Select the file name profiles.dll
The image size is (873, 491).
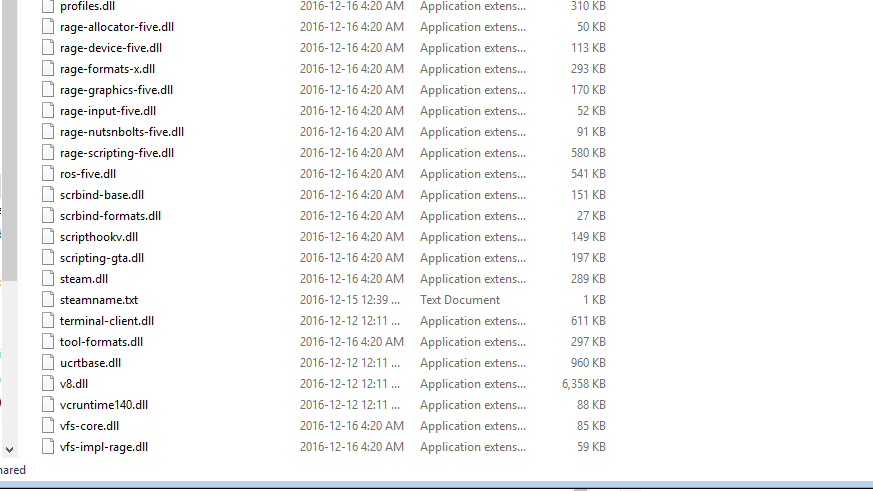tap(87, 6)
